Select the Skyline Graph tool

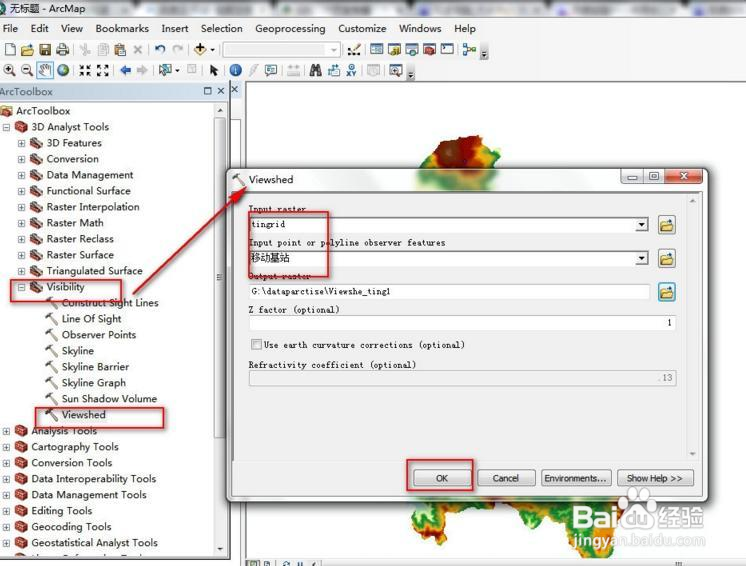click(94, 383)
